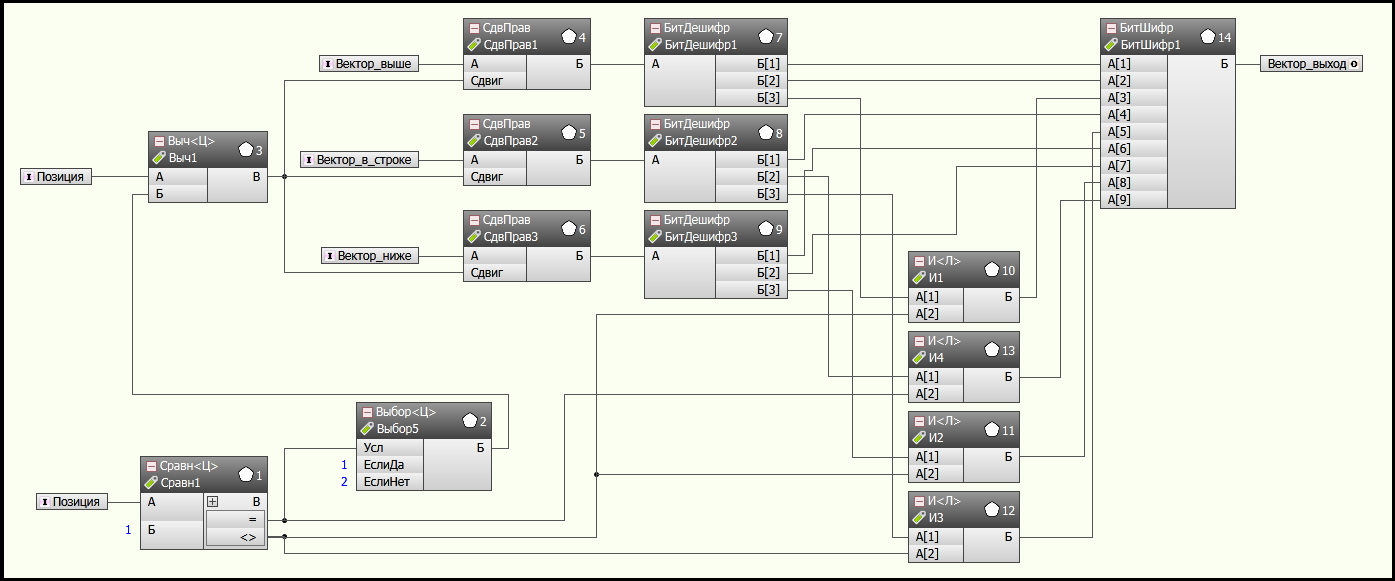
Task: Click the tag icon beside the СдвПрав2 name
Action: (474, 141)
